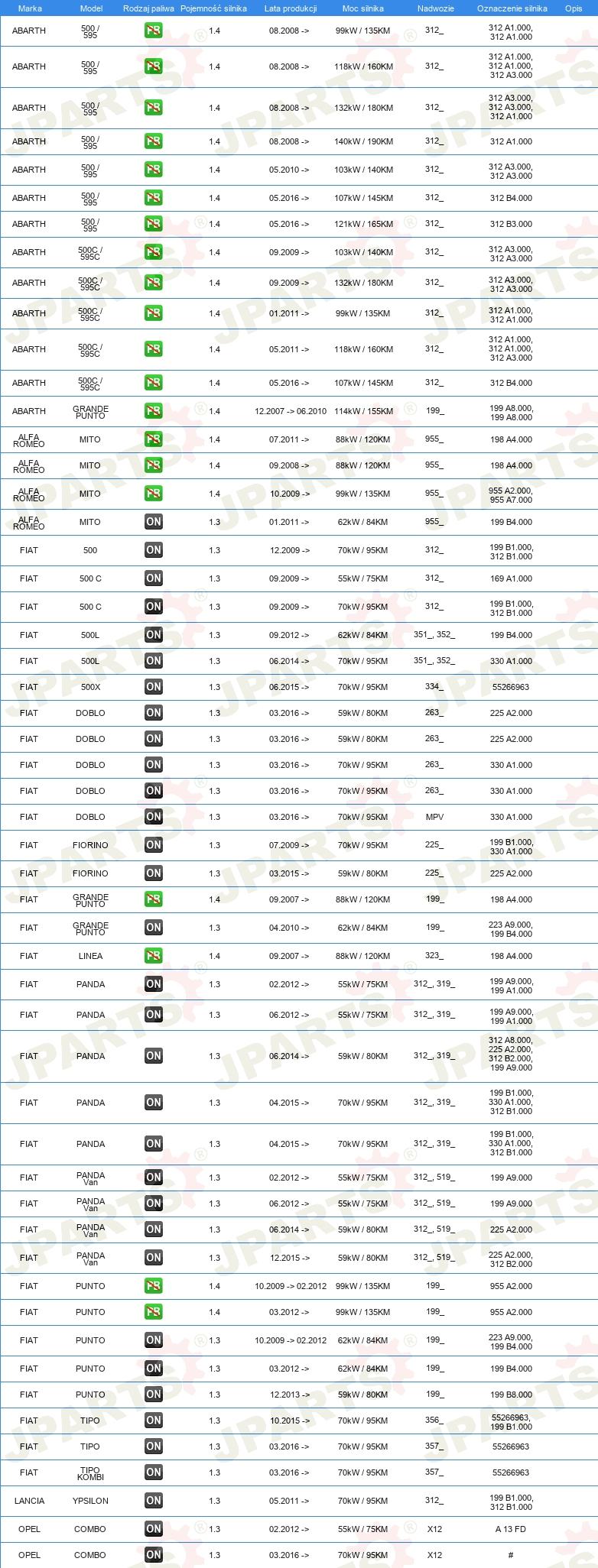Click diesel ON icon in Fiat Punto 12.2013 row

pos(153,1395)
